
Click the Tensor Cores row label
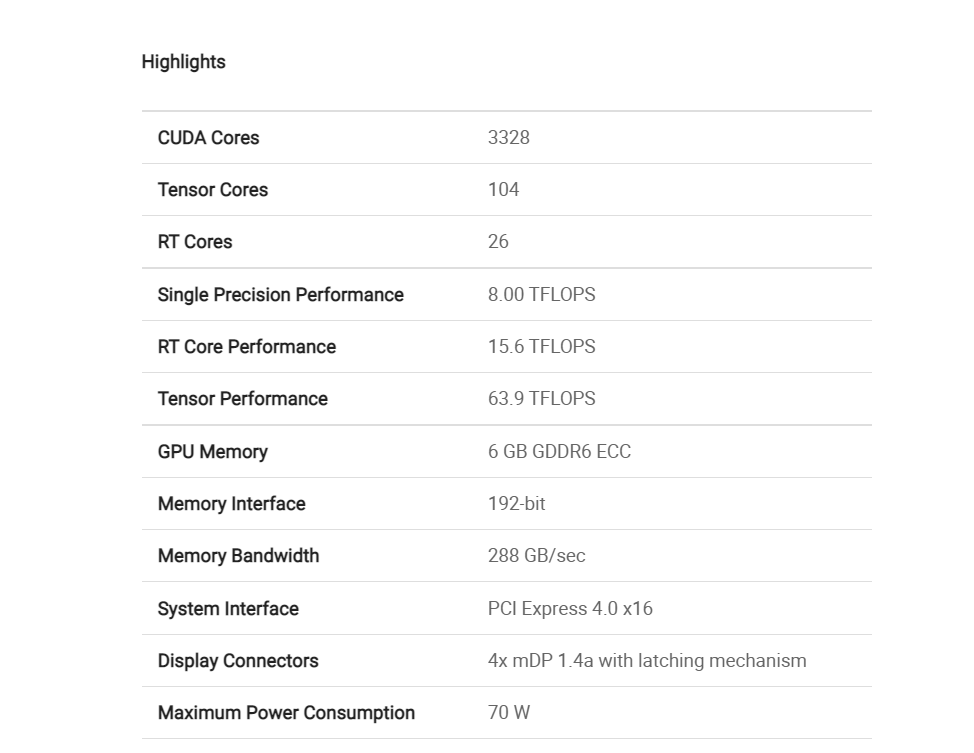click(213, 190)
